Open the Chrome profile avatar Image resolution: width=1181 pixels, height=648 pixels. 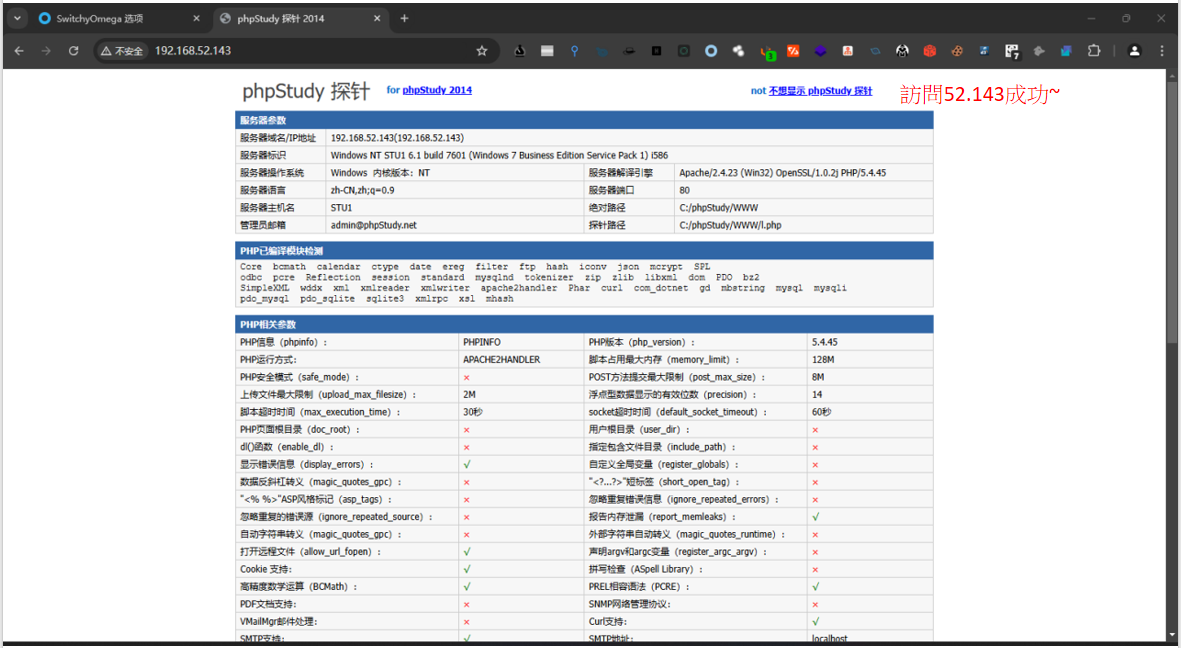[x=1134, y=50]
